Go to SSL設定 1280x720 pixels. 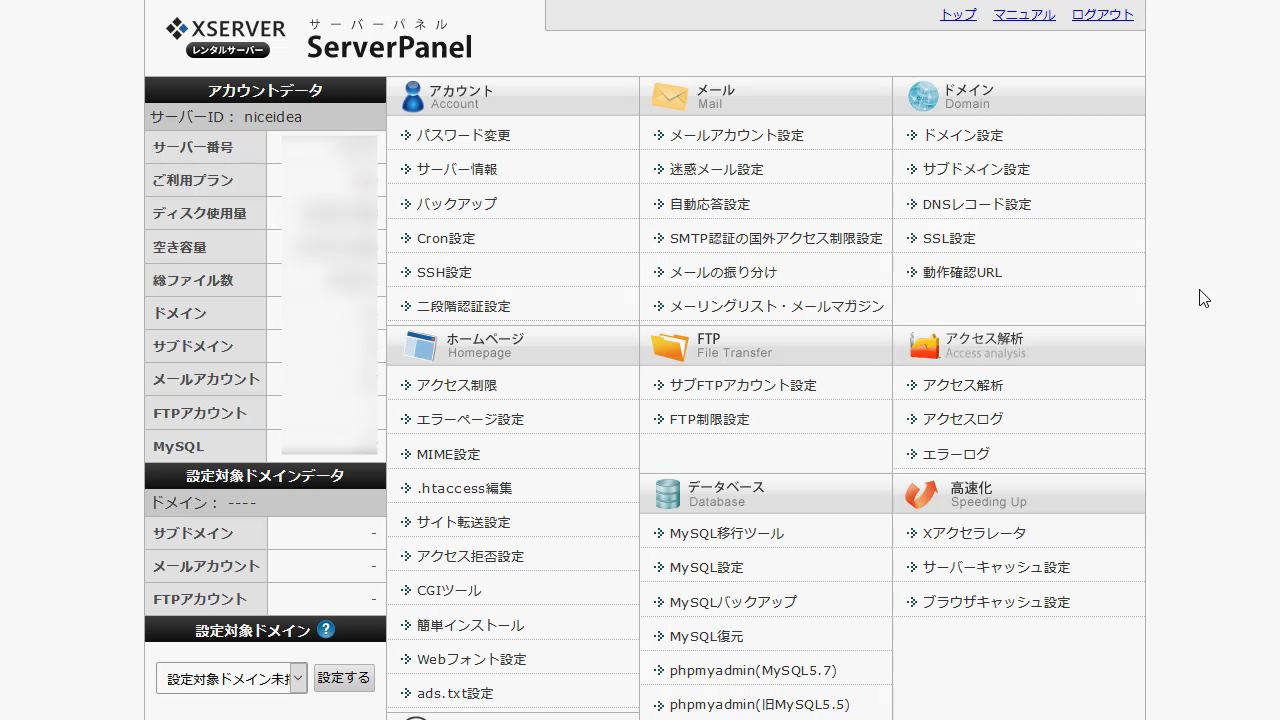tap(948, 238)
